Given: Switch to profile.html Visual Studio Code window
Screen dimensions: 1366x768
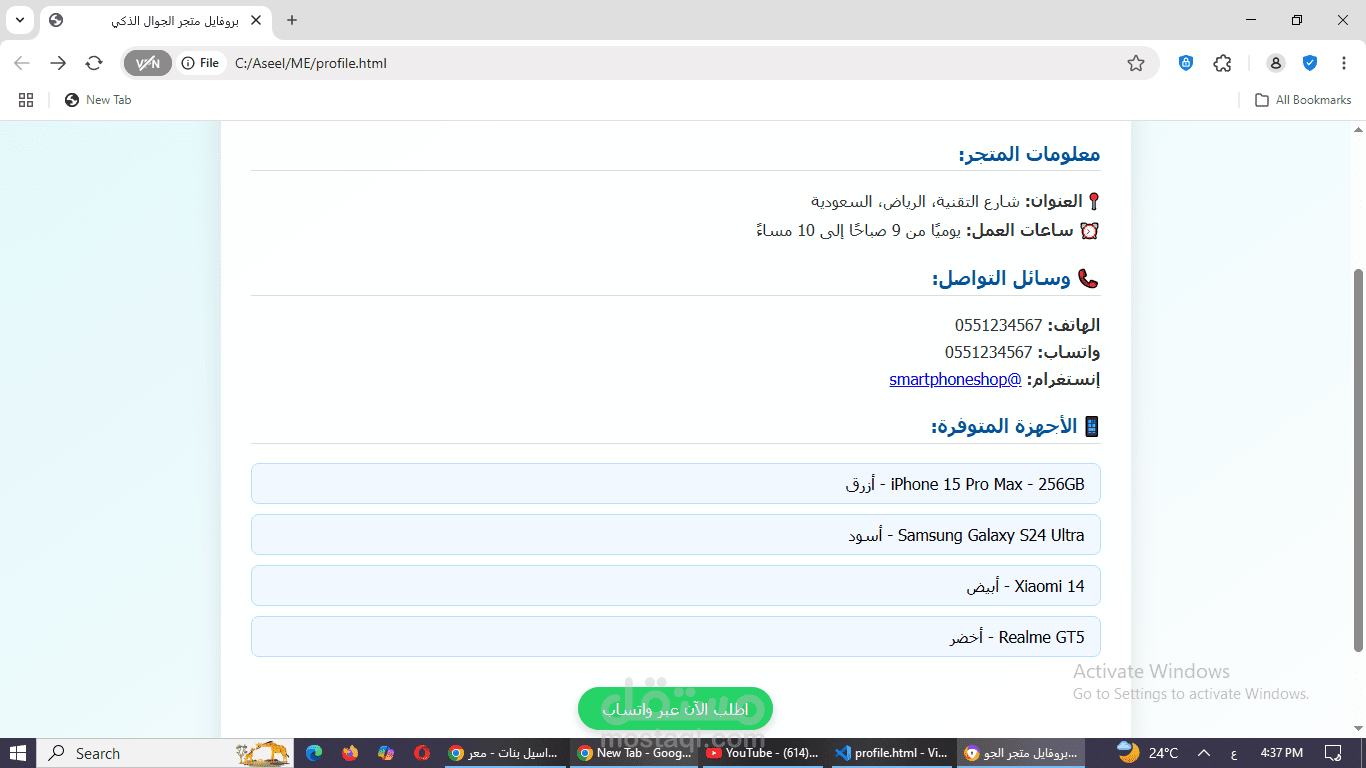Looking at the screenshot, I should (891, 753).
